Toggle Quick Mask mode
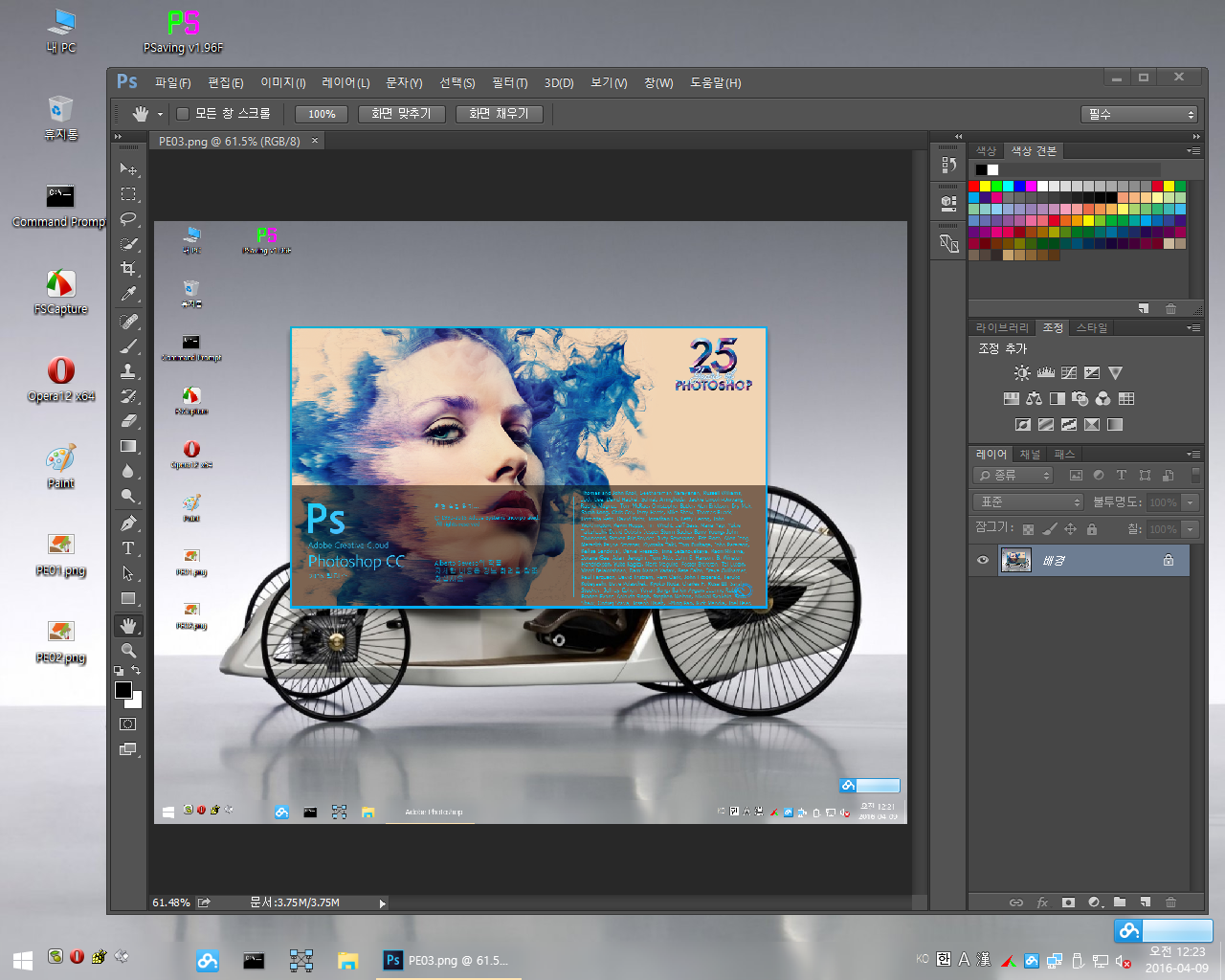 coord(128,724)
